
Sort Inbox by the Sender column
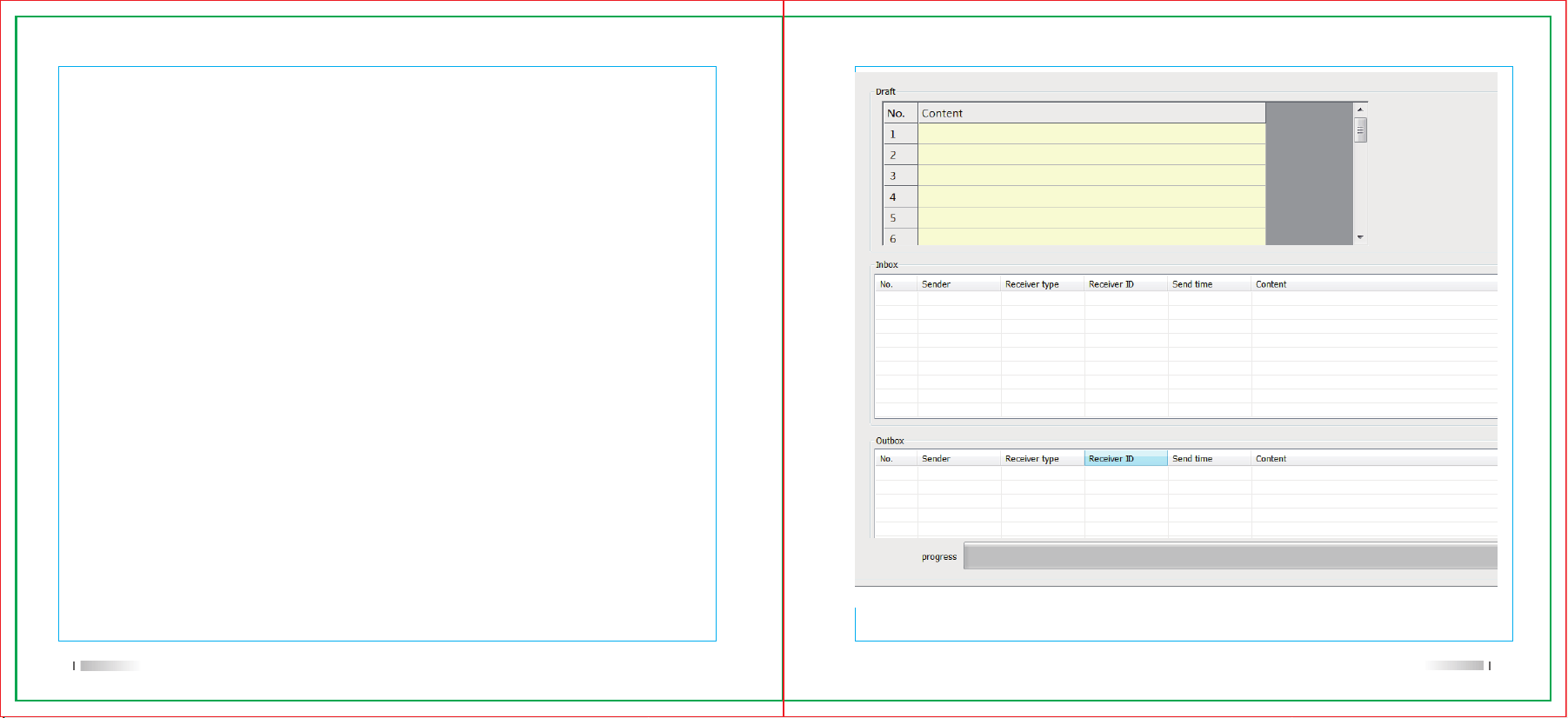[959, 284]
